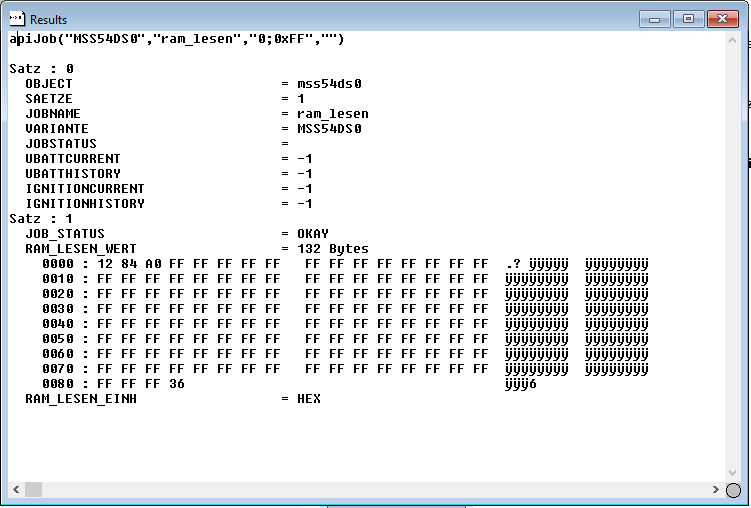The height and width of the screenshot is (508, 751).
Task: Click hex dump address 0010
Action: point(58,279)
